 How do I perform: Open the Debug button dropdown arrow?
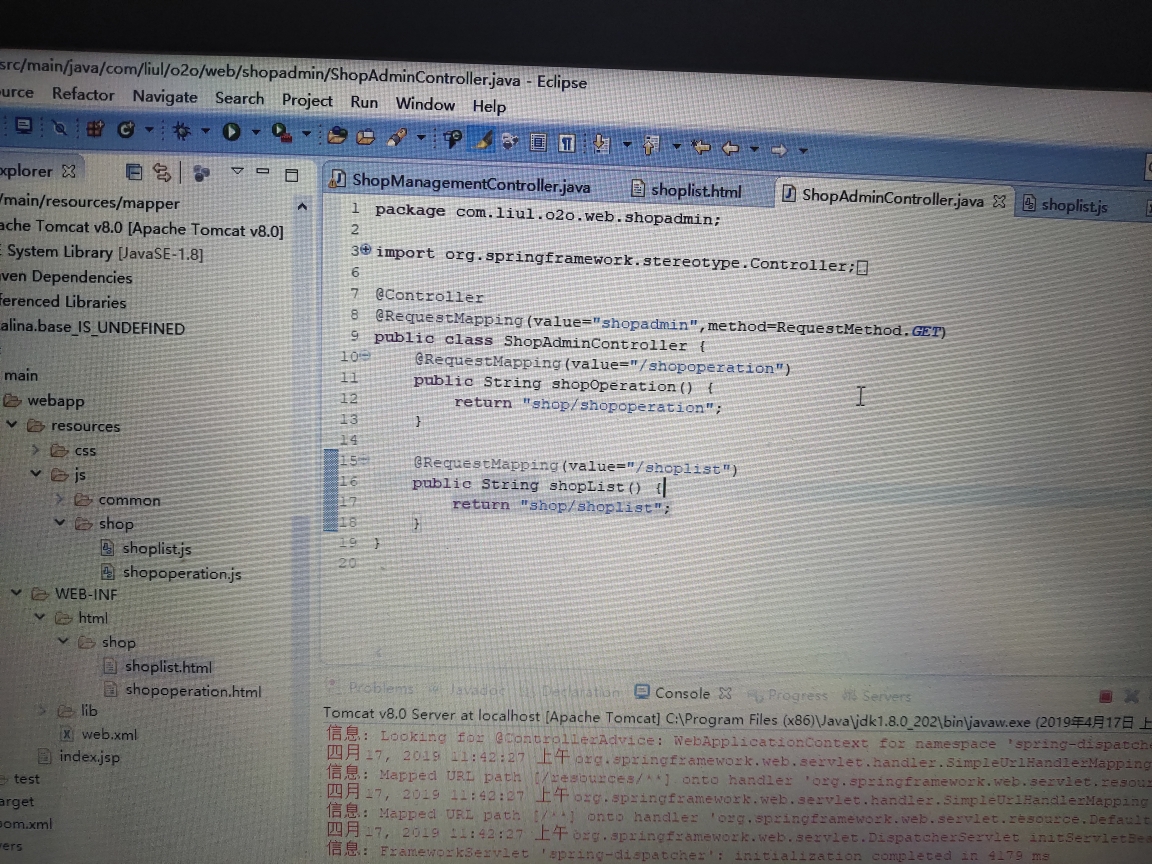pyautogui.click(x=206, y=132)
